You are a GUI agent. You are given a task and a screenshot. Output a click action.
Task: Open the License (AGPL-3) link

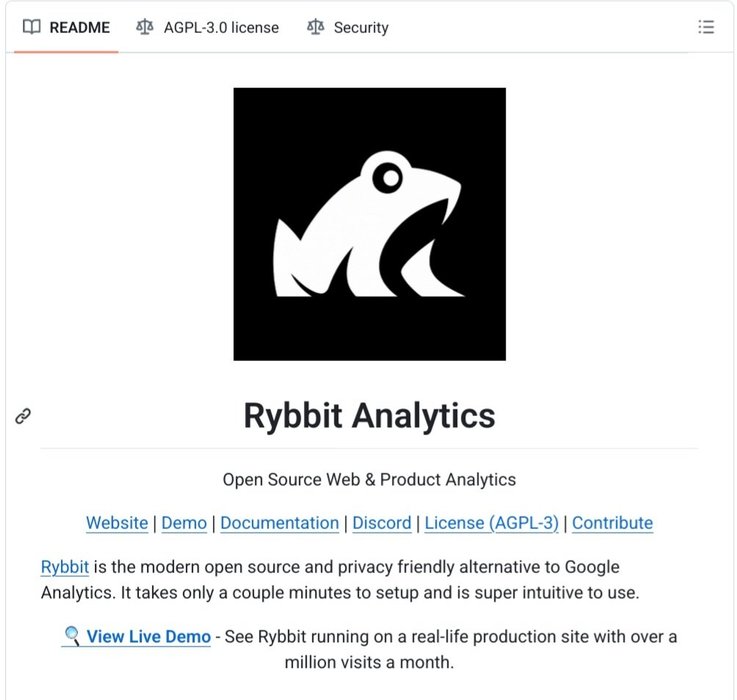click(491, 523)
